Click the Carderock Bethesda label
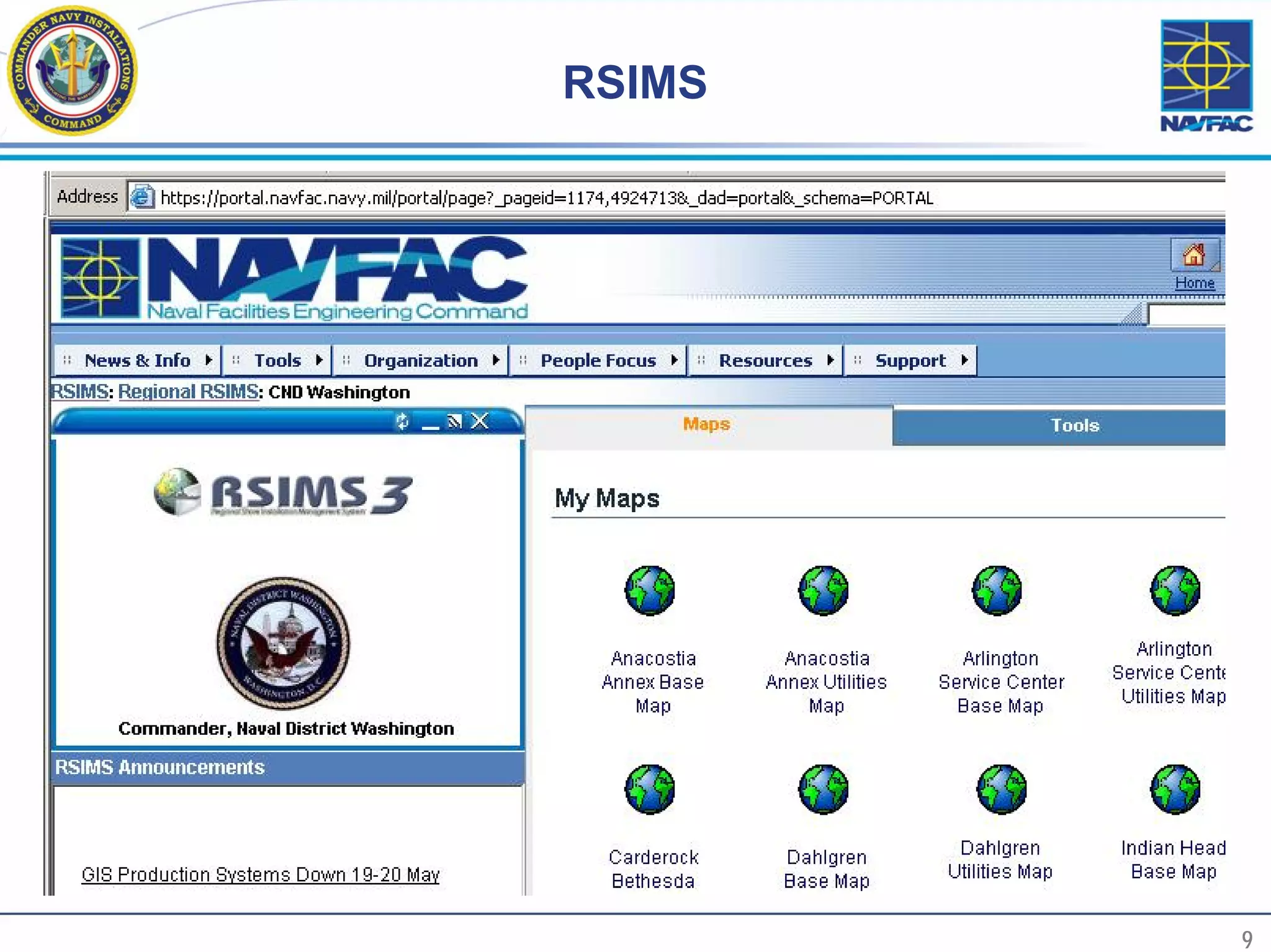The image size is (1271, 952). click(x=653, y=869)
